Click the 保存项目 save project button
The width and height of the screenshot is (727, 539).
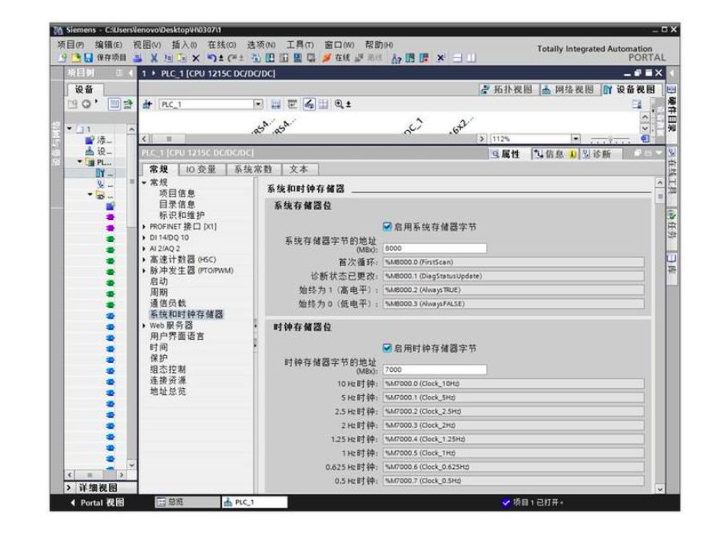coord(105,58)
